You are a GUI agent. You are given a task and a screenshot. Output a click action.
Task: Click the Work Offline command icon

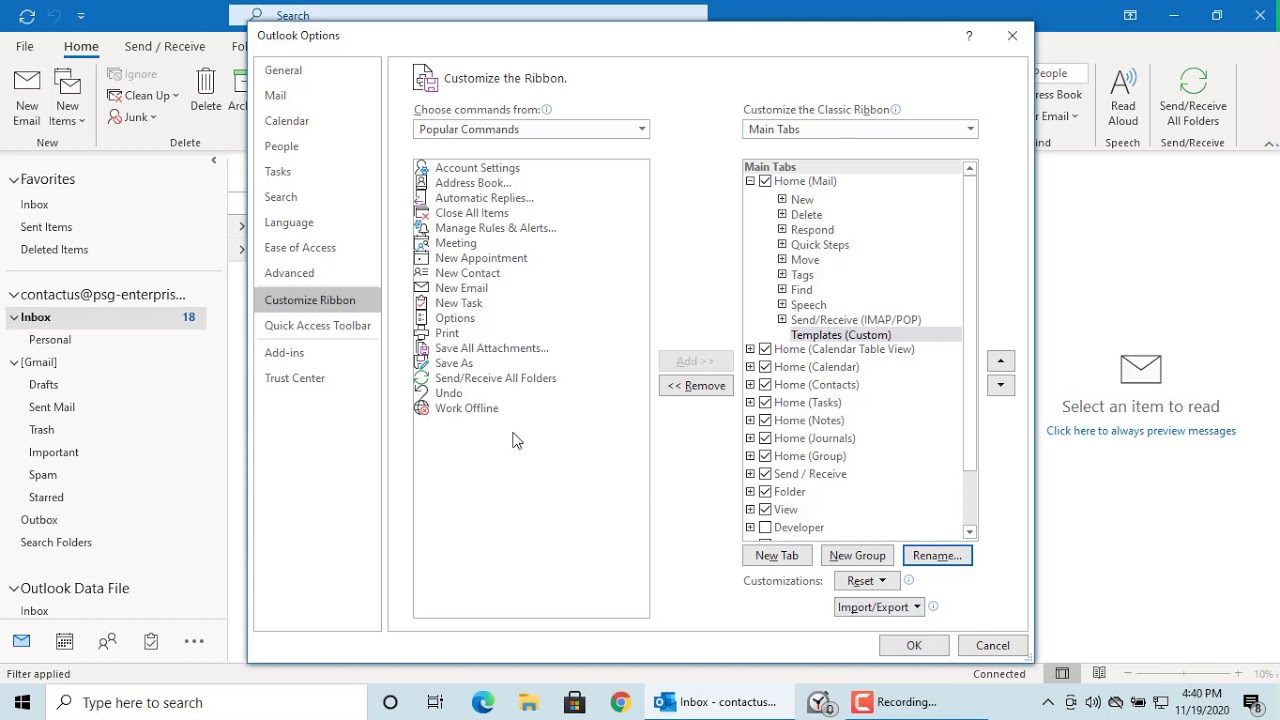coord(421,408)
